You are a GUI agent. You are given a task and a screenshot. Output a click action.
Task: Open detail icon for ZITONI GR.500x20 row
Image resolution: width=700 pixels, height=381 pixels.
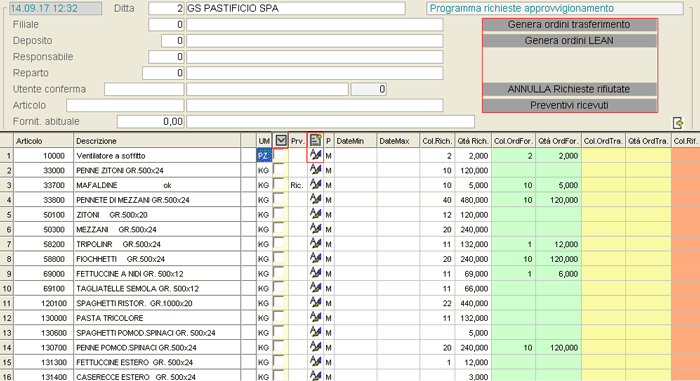(316, 214)
